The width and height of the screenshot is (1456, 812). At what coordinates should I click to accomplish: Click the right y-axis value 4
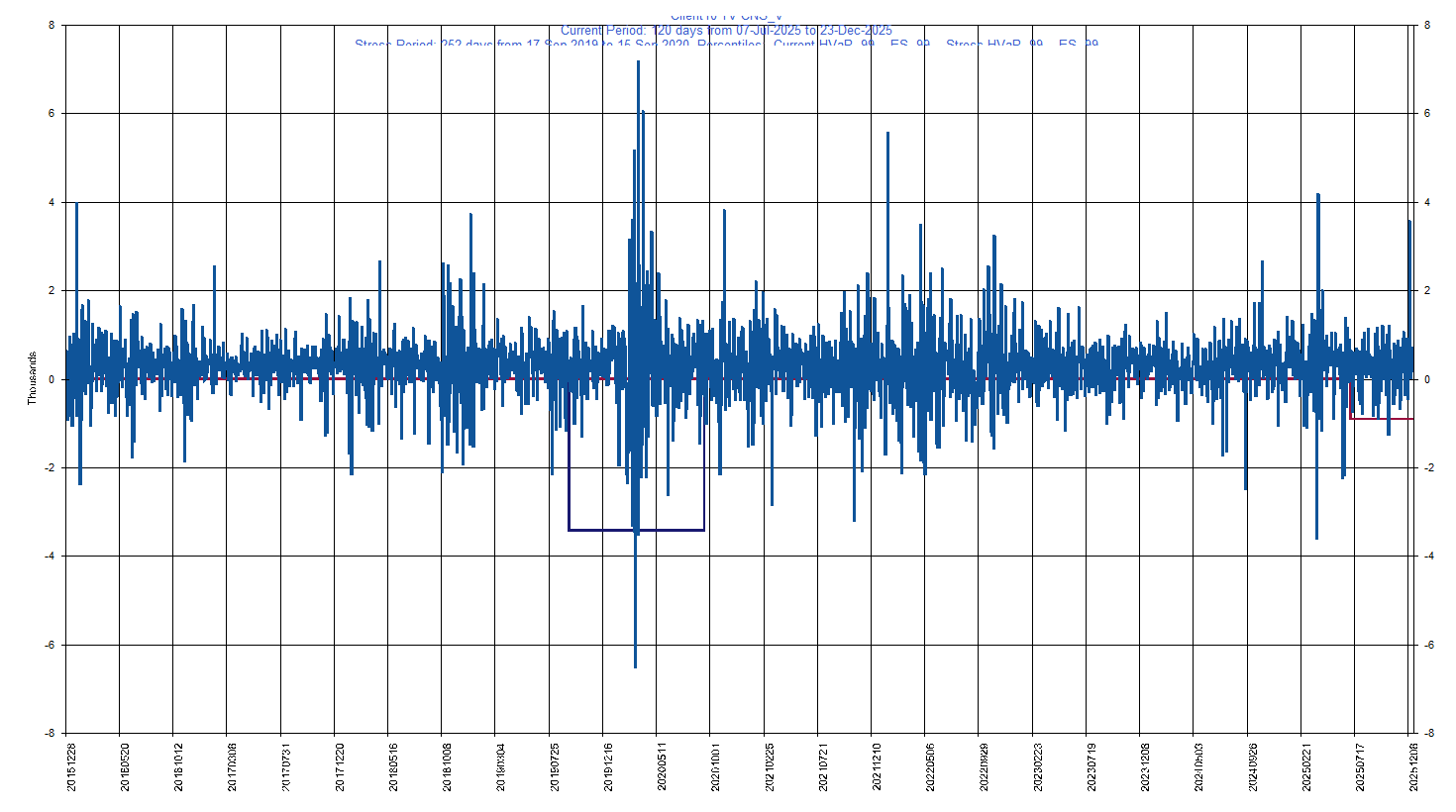point(1426,203)
